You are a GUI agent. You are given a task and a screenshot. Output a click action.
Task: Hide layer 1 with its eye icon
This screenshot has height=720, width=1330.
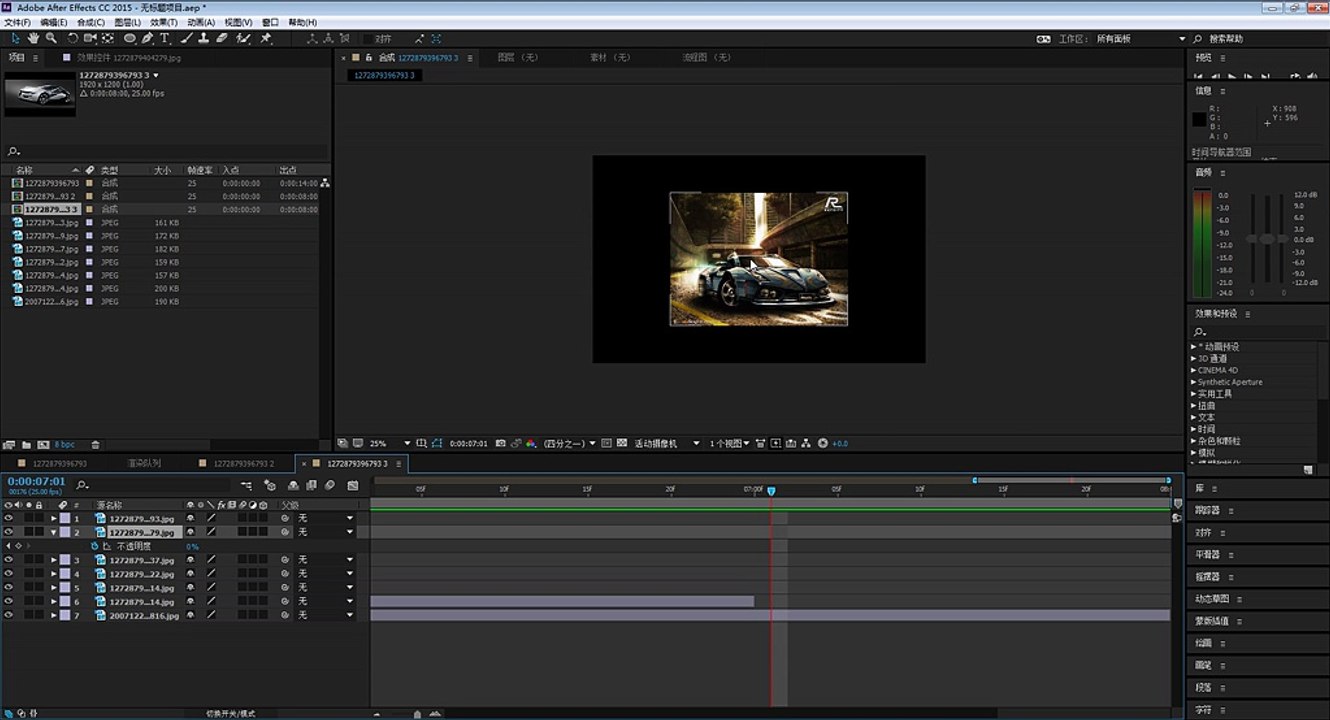[x=8, y=519]
